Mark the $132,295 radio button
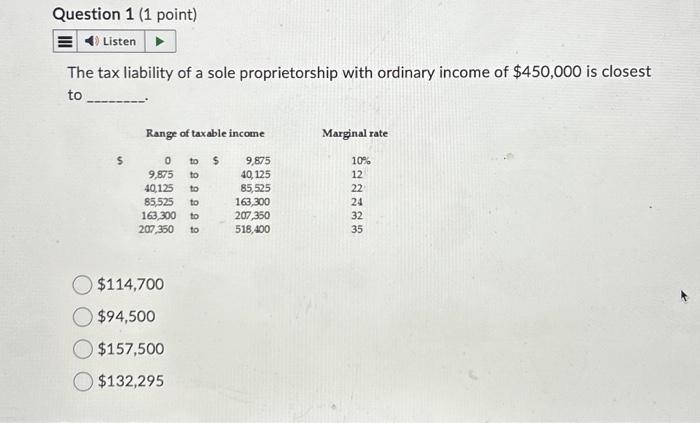The height and width of the screenshot is (423, 700). click(x=83, y=382)
